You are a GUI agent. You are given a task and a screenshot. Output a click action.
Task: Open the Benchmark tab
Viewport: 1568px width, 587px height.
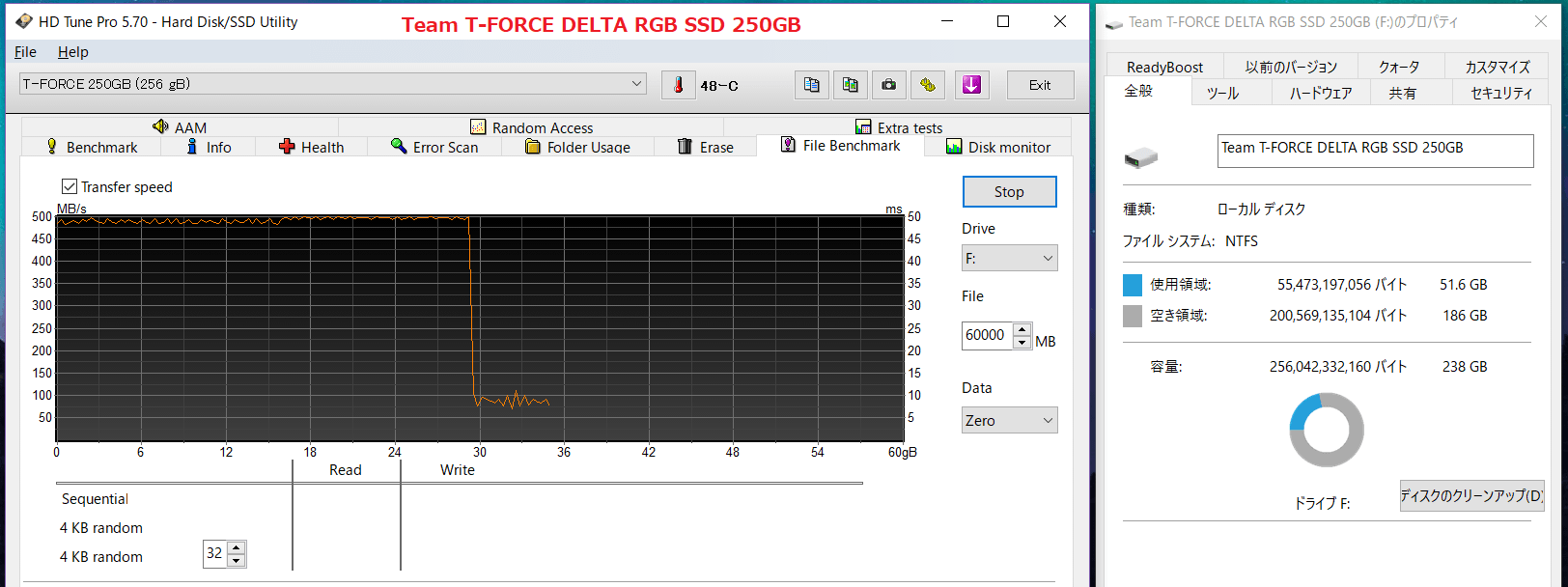(92, 147)
